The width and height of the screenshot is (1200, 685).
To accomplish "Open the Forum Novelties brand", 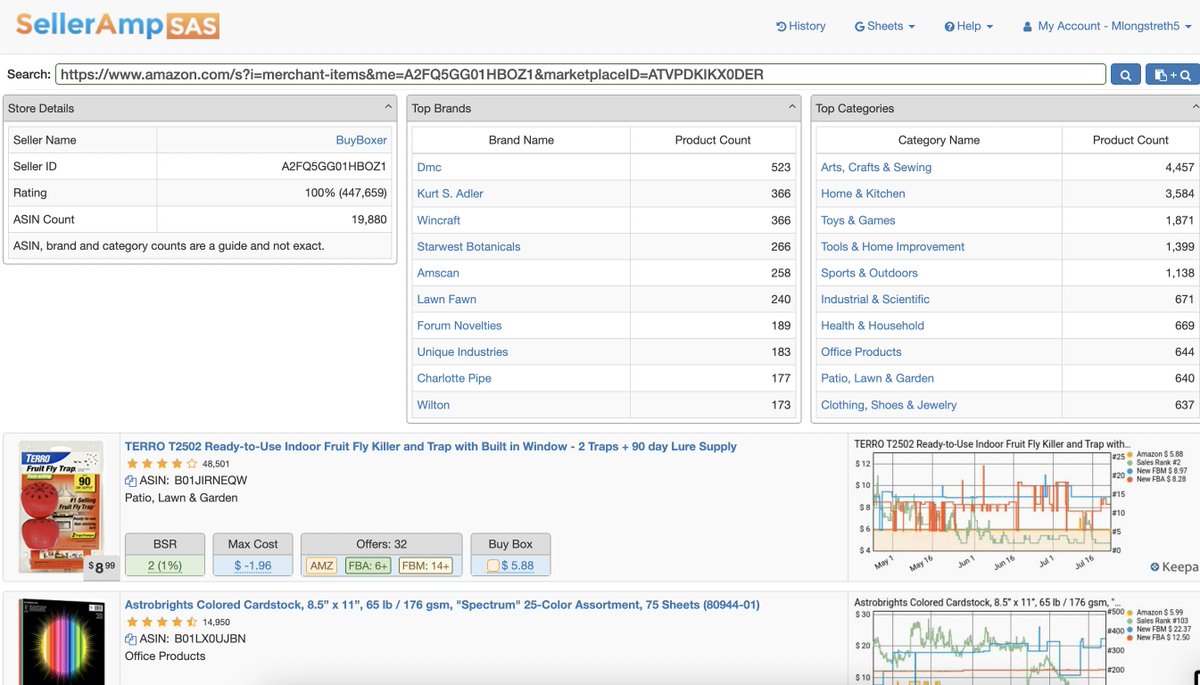I will [x=459, y=325].
